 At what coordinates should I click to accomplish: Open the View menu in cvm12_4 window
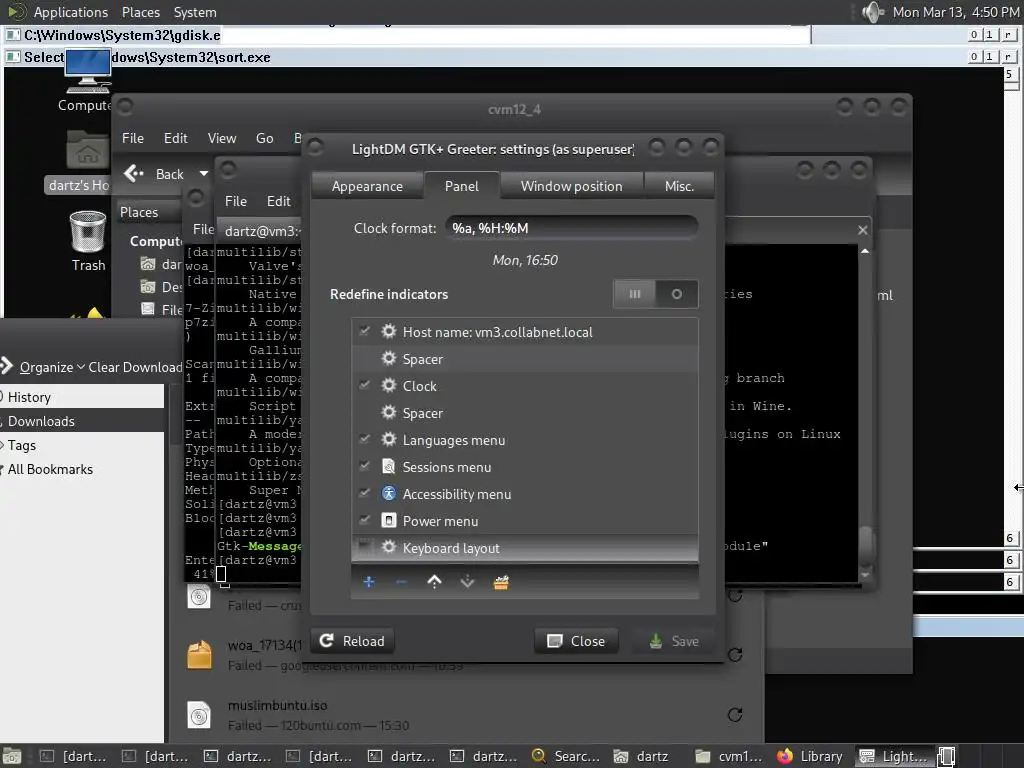[221, 138]
